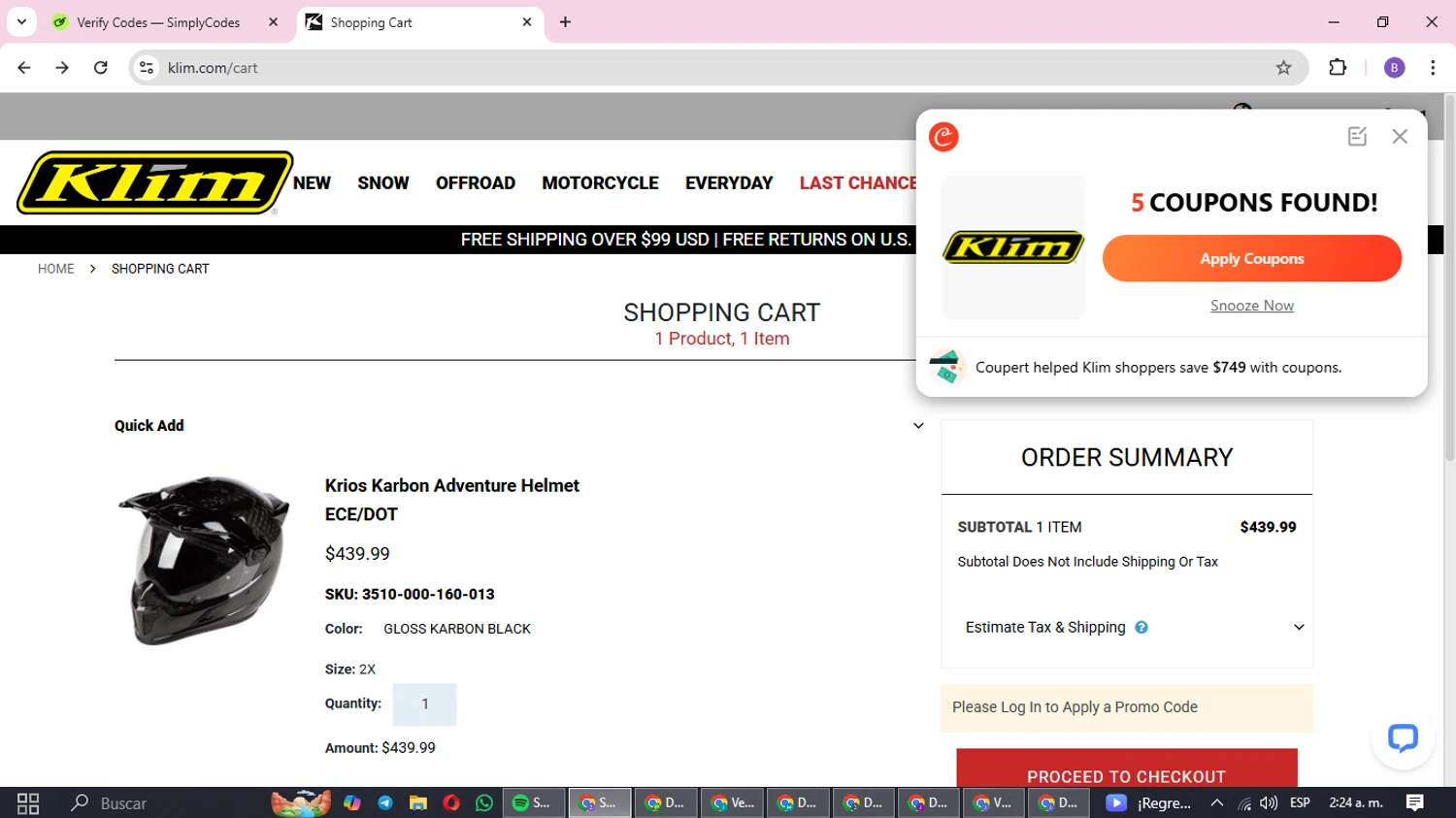The width and height of the screenshot is (1456, 818).
Task: Open WhatsApp from the taskbar
Action: (484, 803)
